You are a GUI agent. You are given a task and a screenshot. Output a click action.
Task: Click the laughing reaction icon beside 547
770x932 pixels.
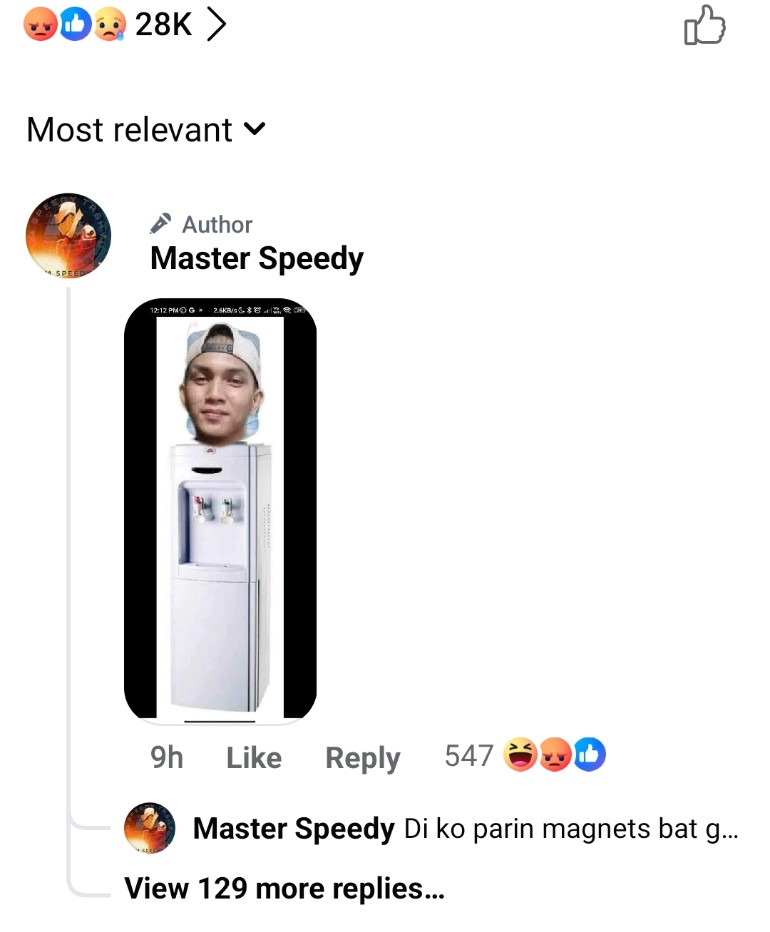pos(521,756)
